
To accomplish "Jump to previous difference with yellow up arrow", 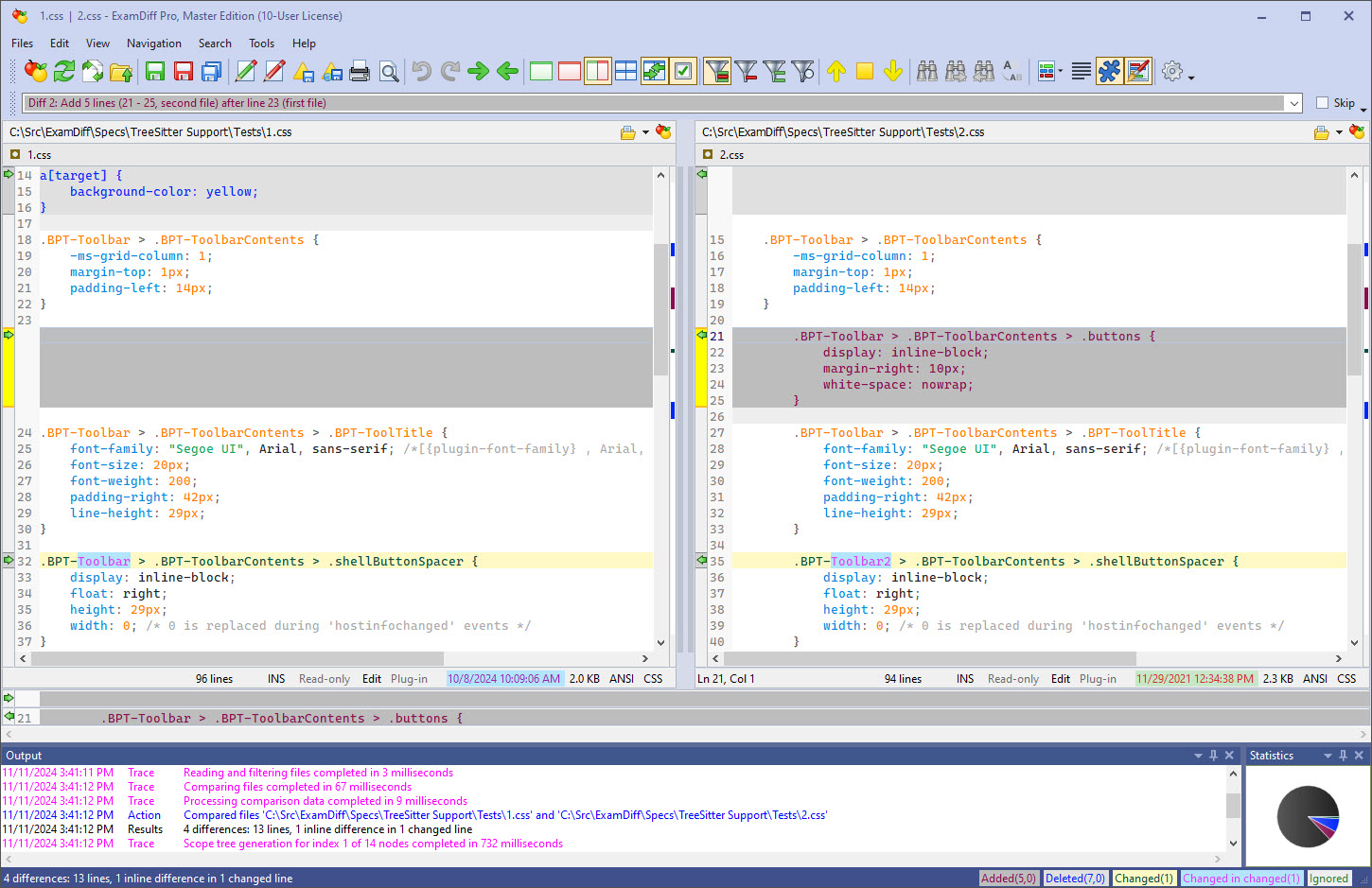I will [x=836, y=71].
